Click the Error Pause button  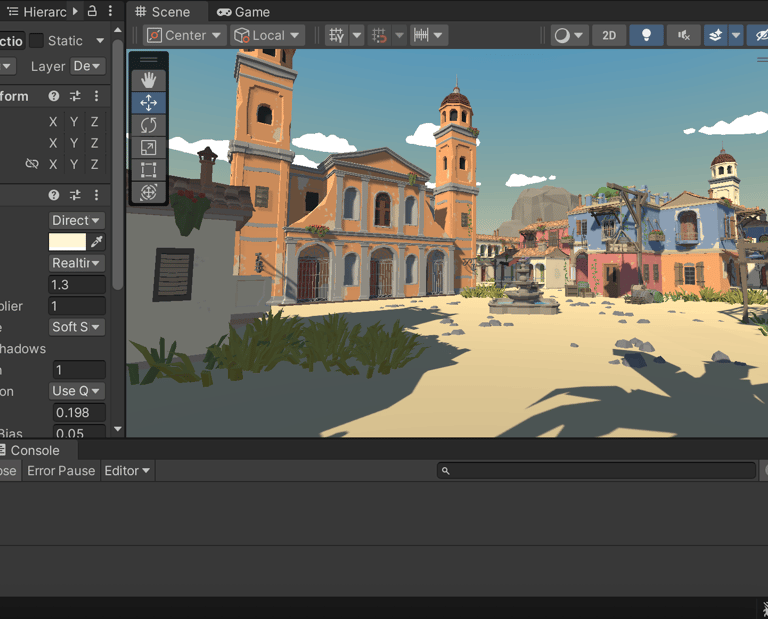[x=61, y=470]
